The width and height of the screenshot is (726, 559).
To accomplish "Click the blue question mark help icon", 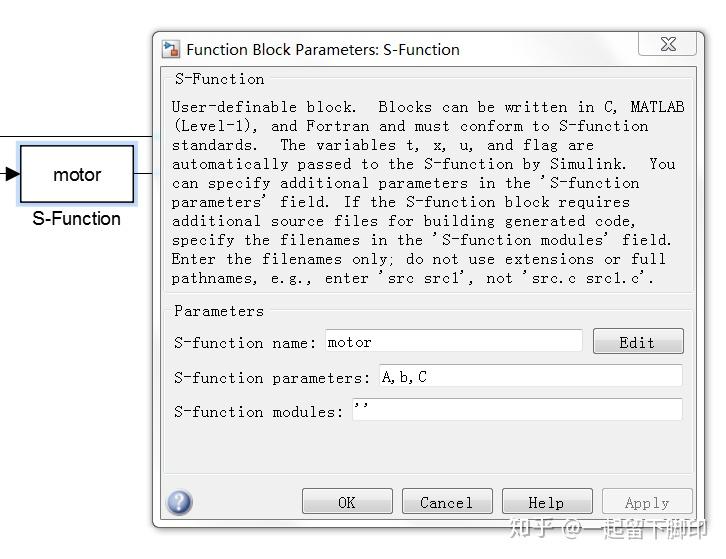I will 180,502.
